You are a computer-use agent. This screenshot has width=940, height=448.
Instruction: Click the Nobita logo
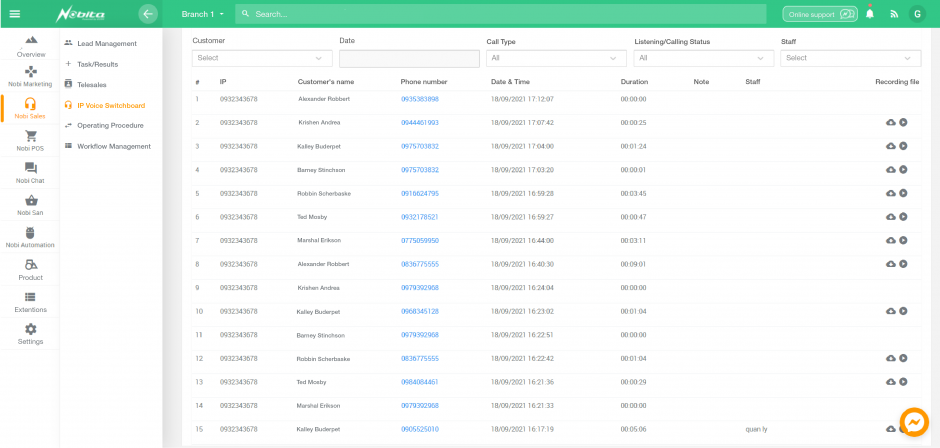click(x=80, y=14)
